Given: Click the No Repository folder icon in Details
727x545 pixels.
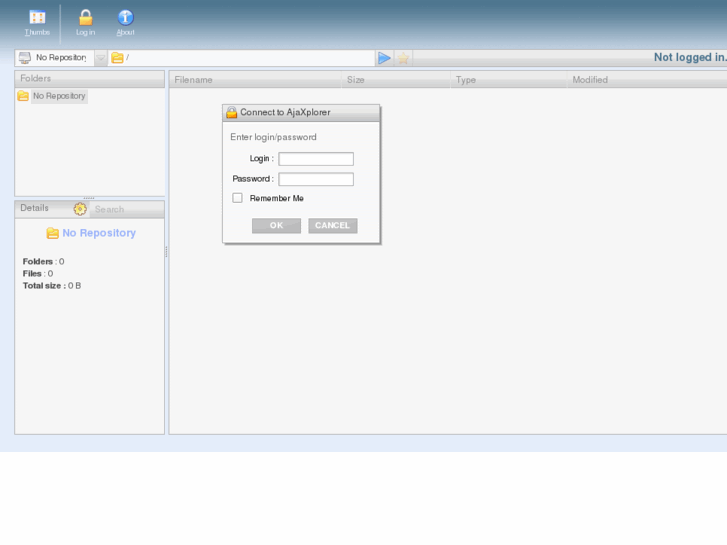Looking at the screenshot, I should [52, 233].
